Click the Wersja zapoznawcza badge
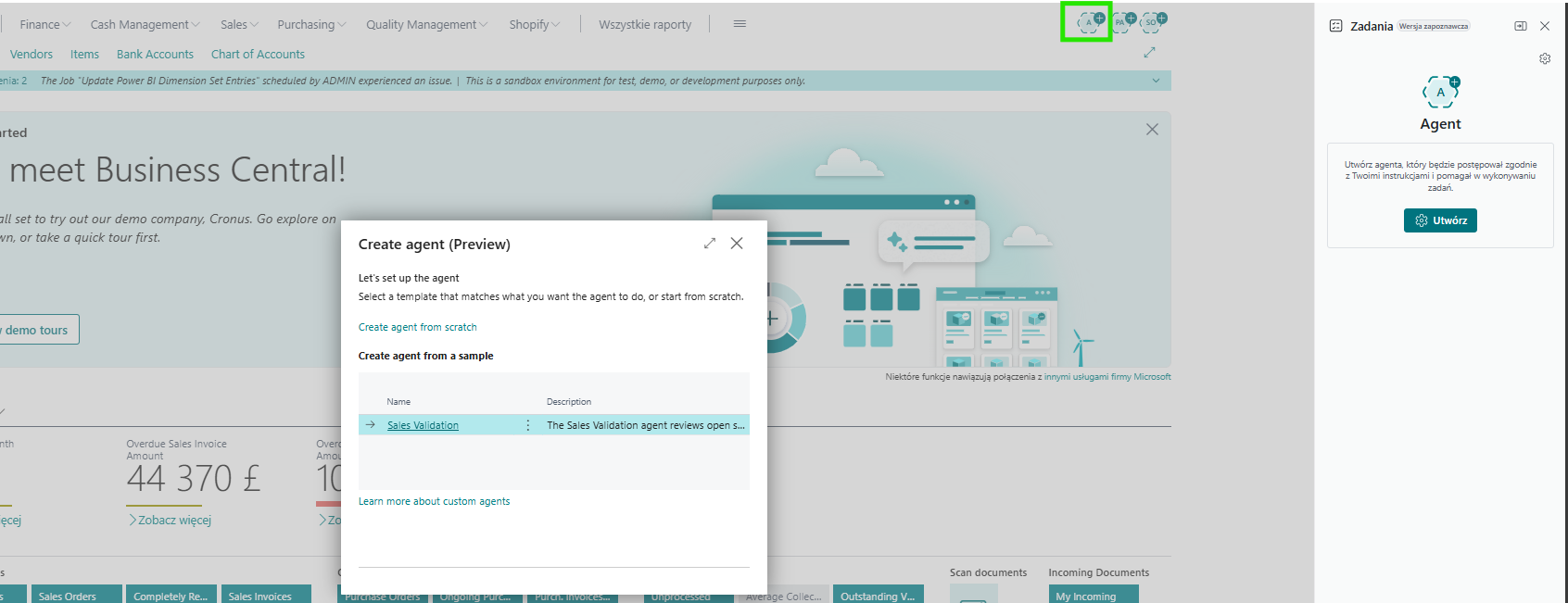This screenshot has width=1568, height=603. pyautogui.click(x=1434, y=26)
